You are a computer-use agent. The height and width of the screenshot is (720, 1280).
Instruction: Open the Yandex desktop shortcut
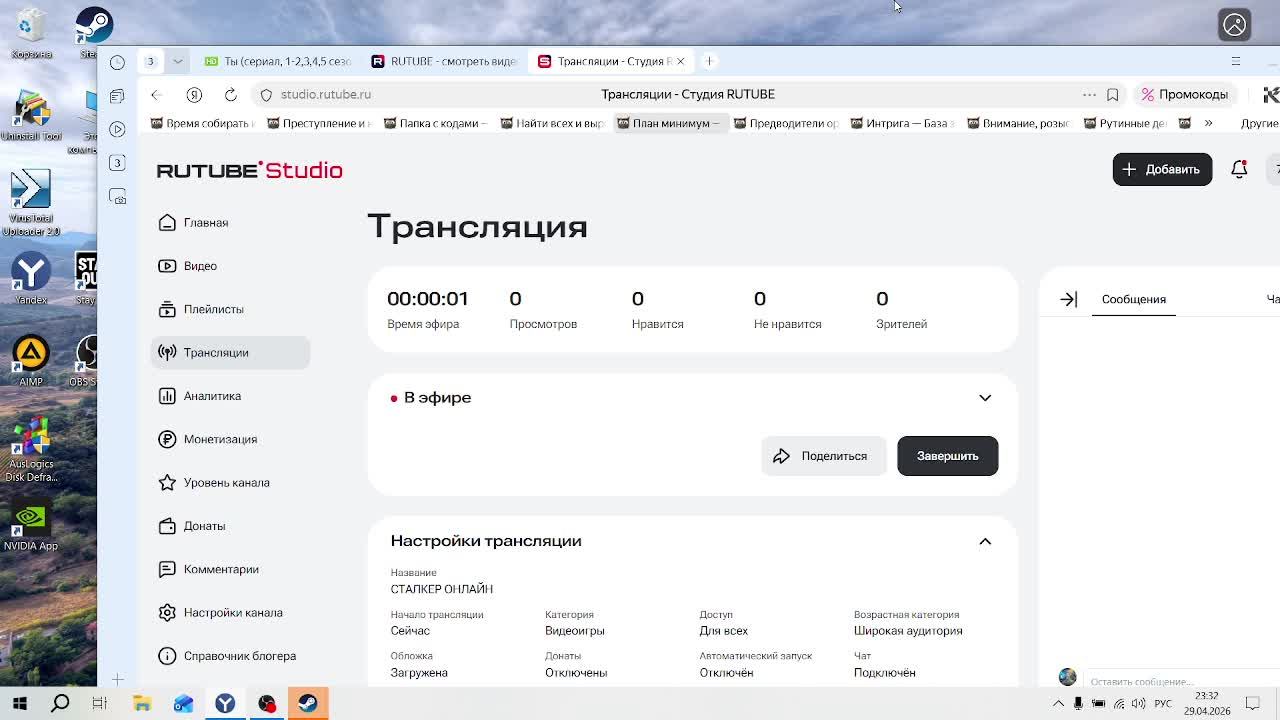pos(31,278)
